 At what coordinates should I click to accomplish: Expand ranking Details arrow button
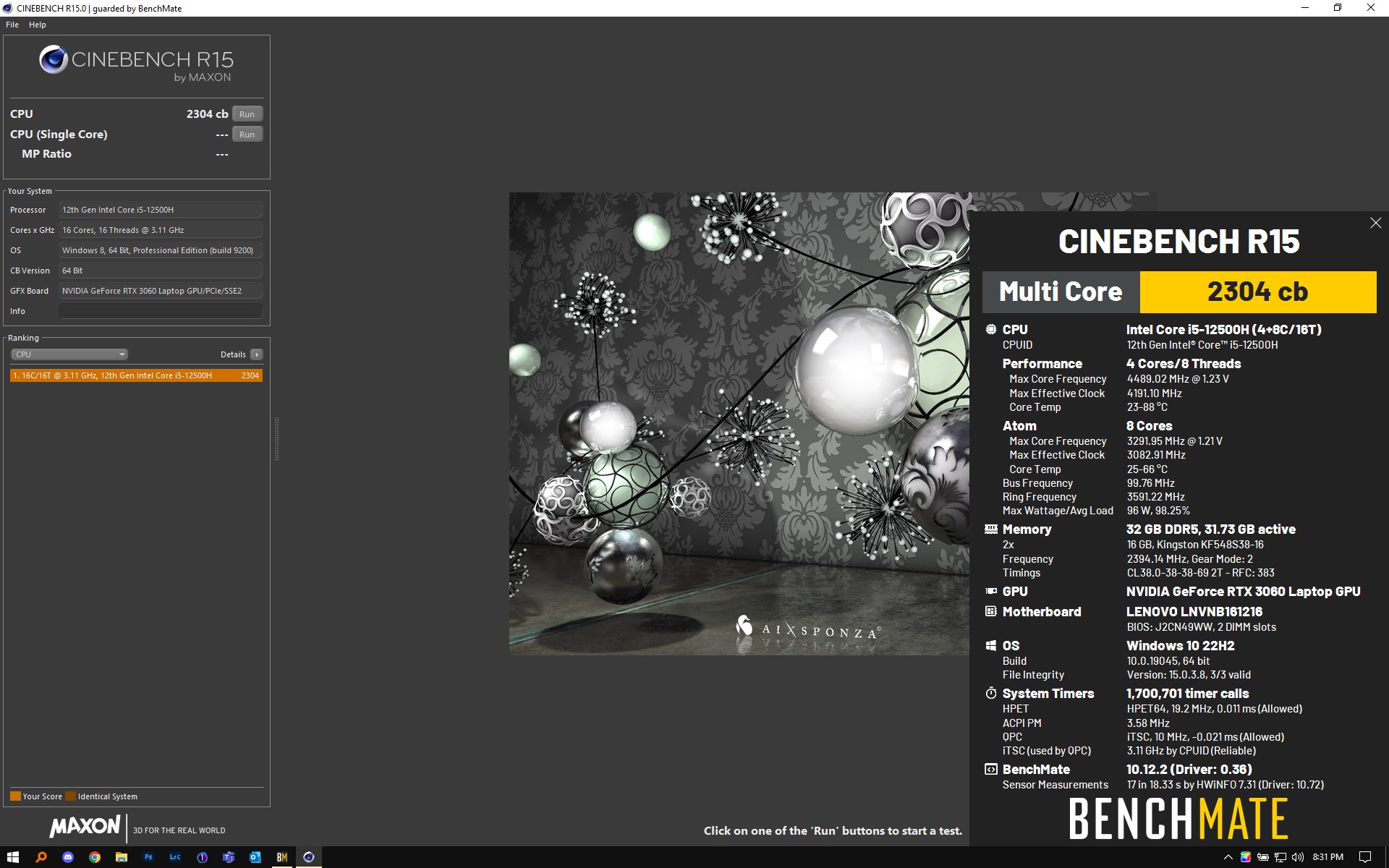pyautogui.click(x=257, y=354)
